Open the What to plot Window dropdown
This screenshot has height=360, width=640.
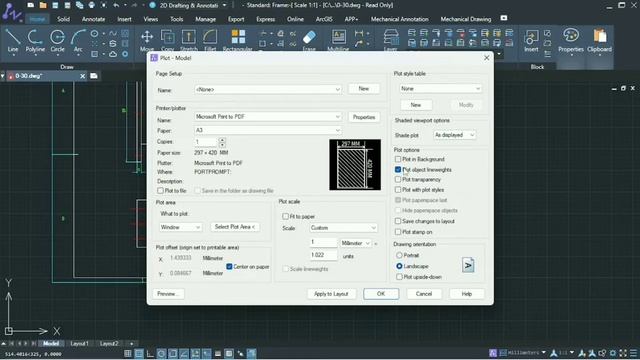[180, 227]
